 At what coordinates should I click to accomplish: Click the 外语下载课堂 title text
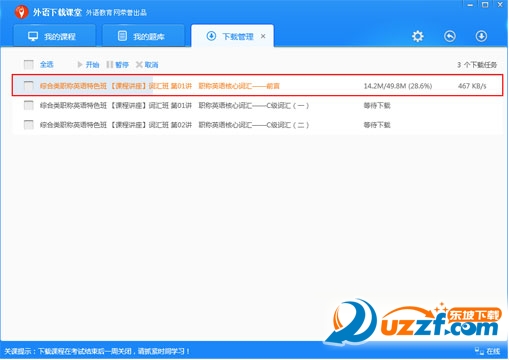click(x=57, y=13)
